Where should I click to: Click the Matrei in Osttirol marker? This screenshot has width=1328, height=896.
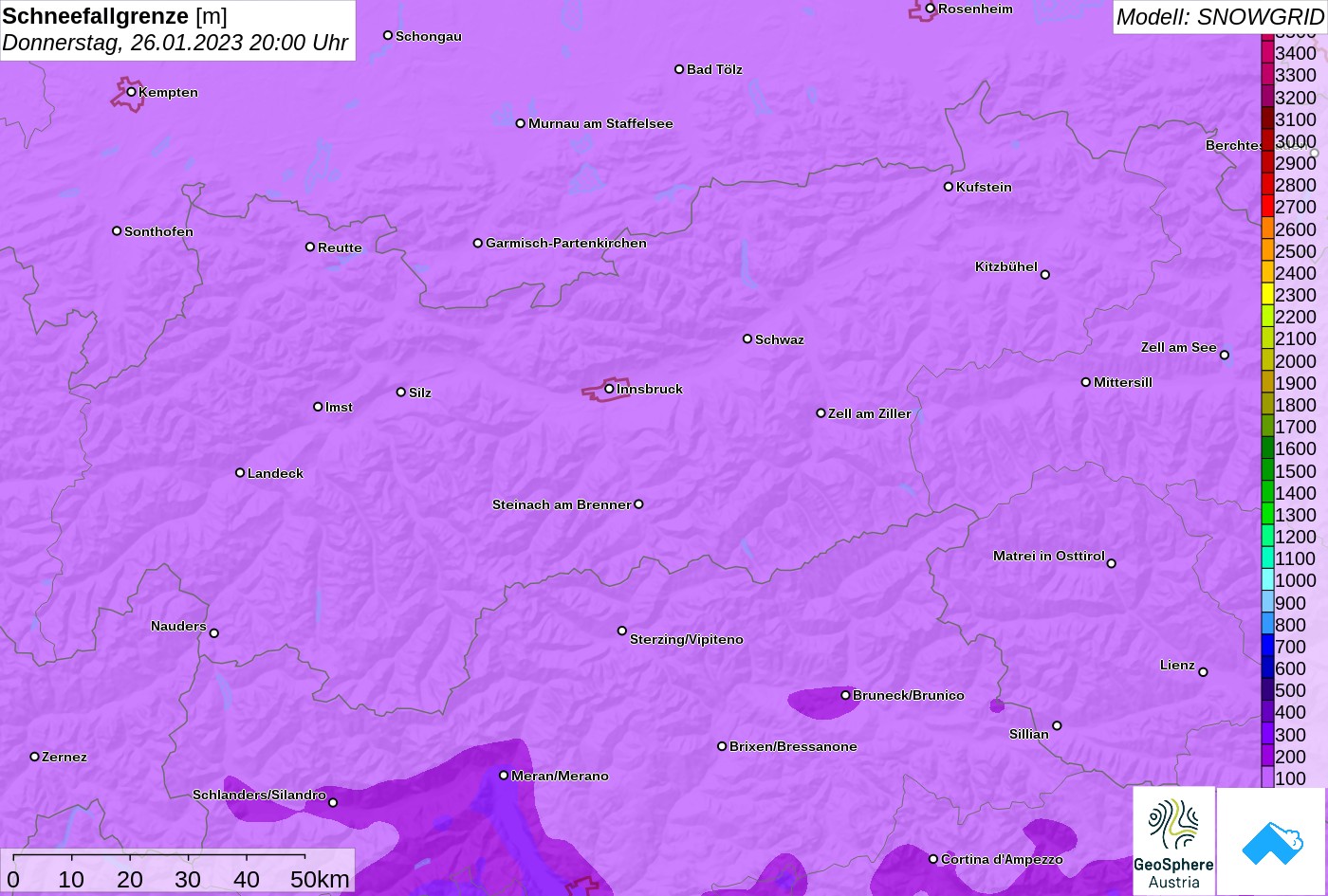coord(1112,563)
